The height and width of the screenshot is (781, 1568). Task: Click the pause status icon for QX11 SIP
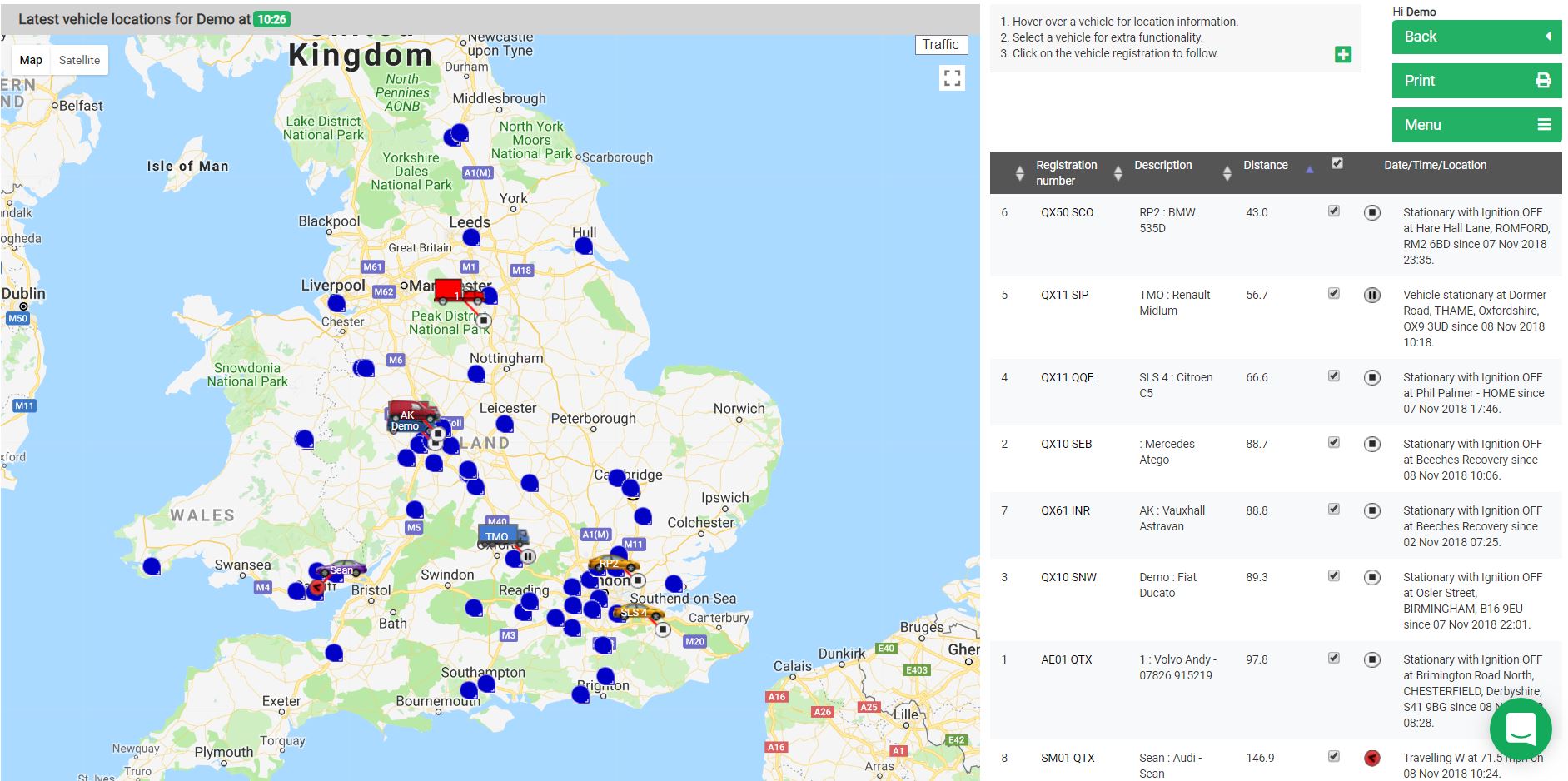pos(1371,296)
